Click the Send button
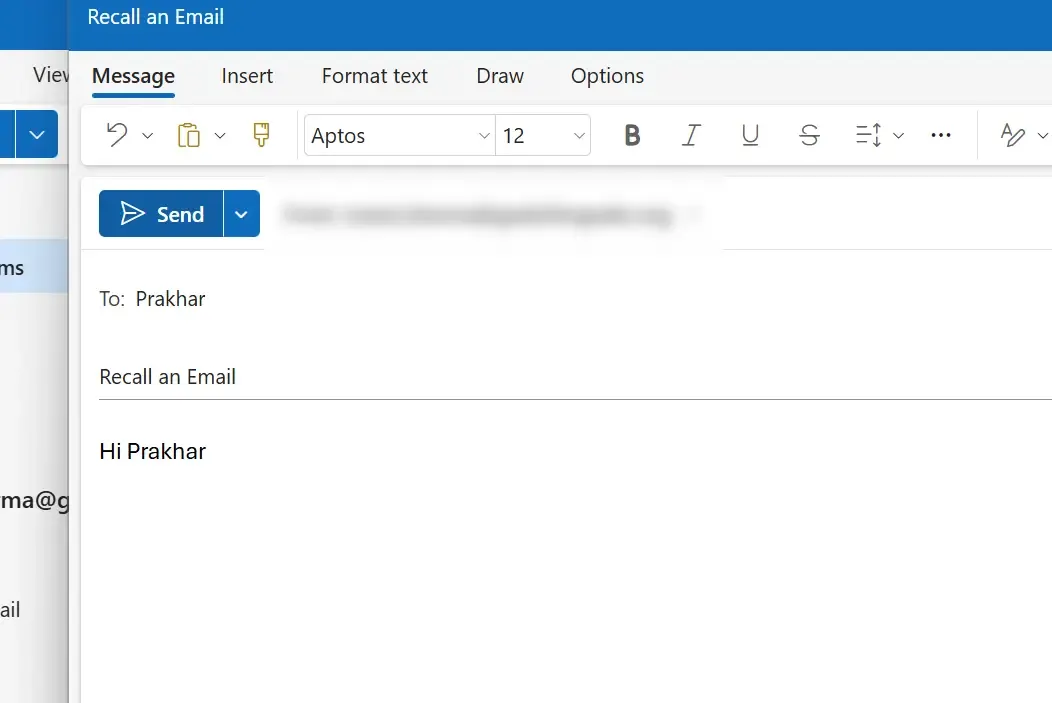The height and width of the screenshot is (703, 1052). point(161,214)
